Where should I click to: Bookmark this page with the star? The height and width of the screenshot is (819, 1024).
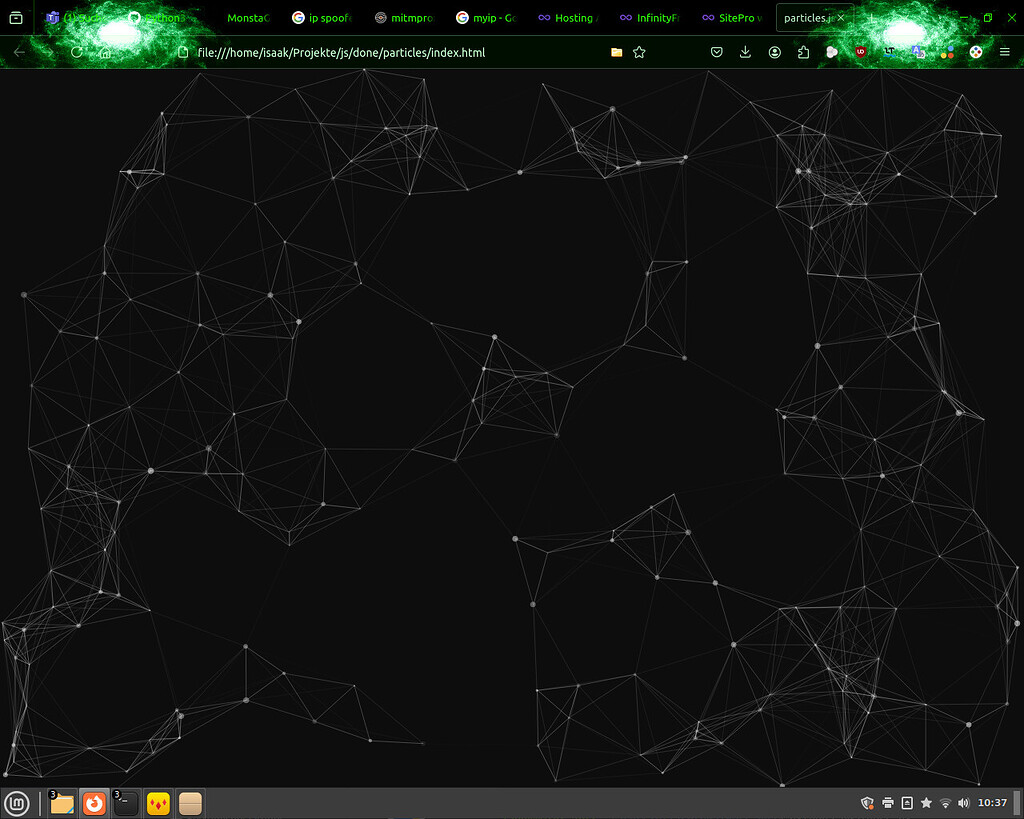pyautogui.click(x=639, y=52)
